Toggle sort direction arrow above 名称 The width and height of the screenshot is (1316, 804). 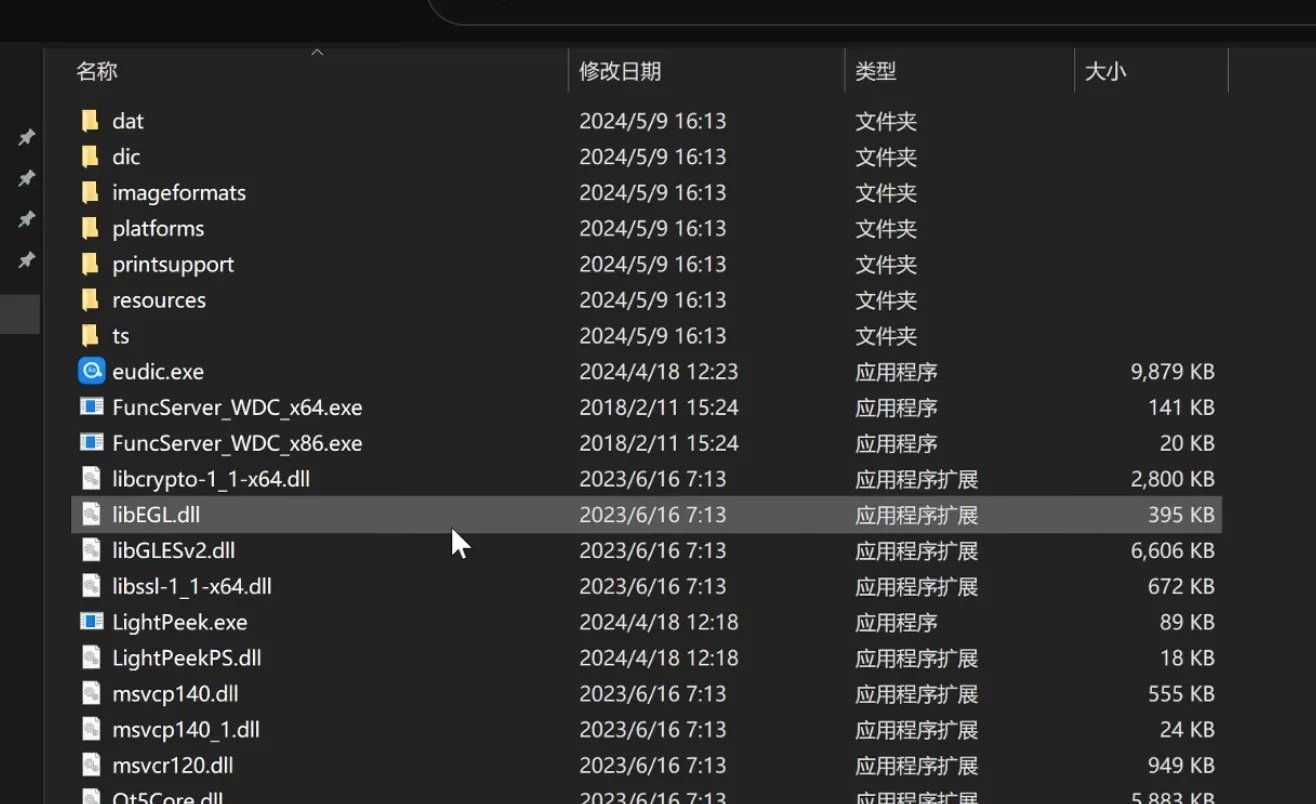pyautogui.click(x=317, y=52)
